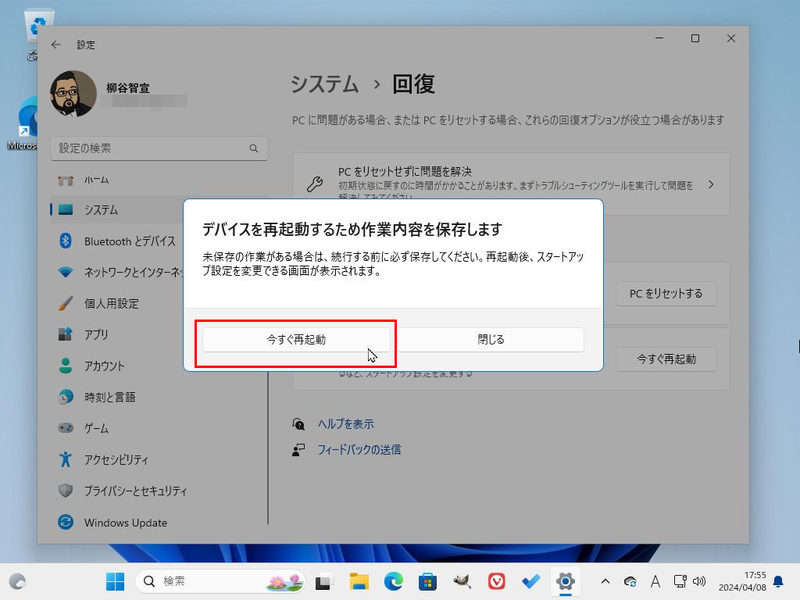Click the システム breadcrumb
The height and width of the screenshot is (600, 800).
click(x=324, y=84)
